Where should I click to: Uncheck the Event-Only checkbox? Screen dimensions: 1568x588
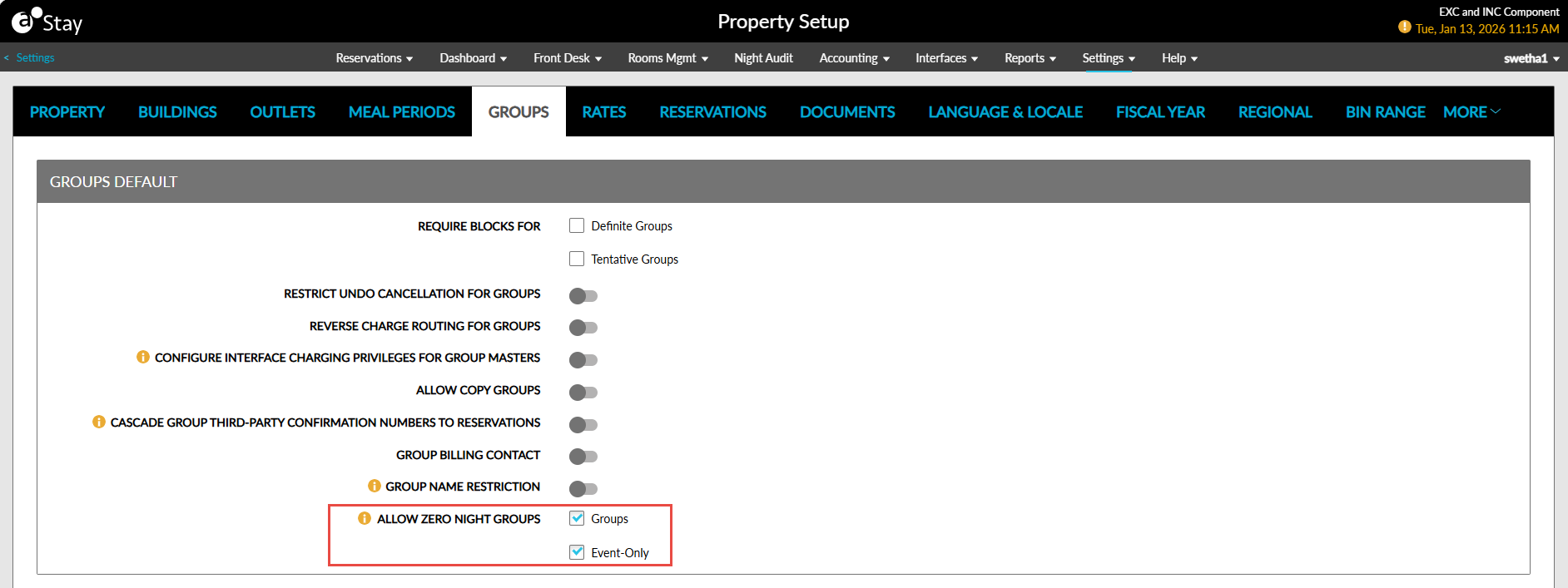pyautogui.click(x=577, y=551)
